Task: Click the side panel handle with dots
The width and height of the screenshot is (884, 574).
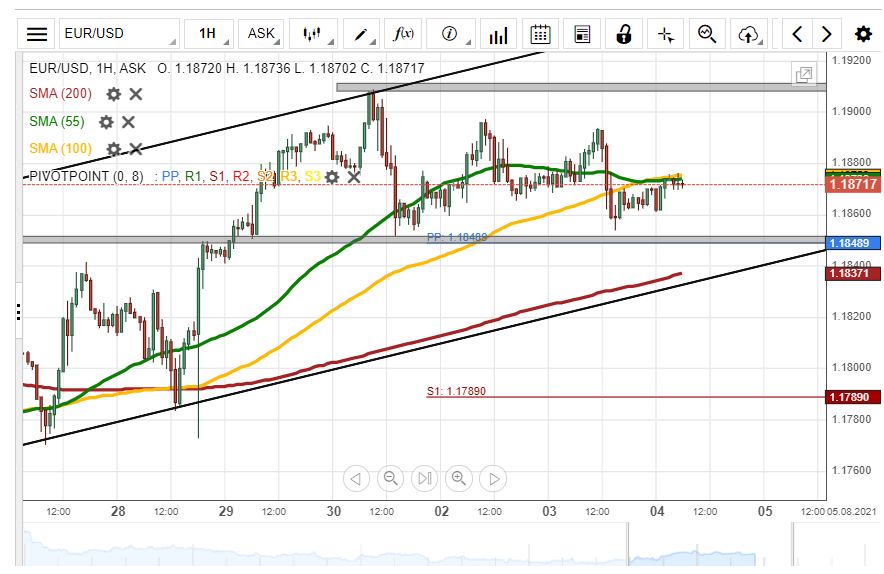Action: pos(19,312)
